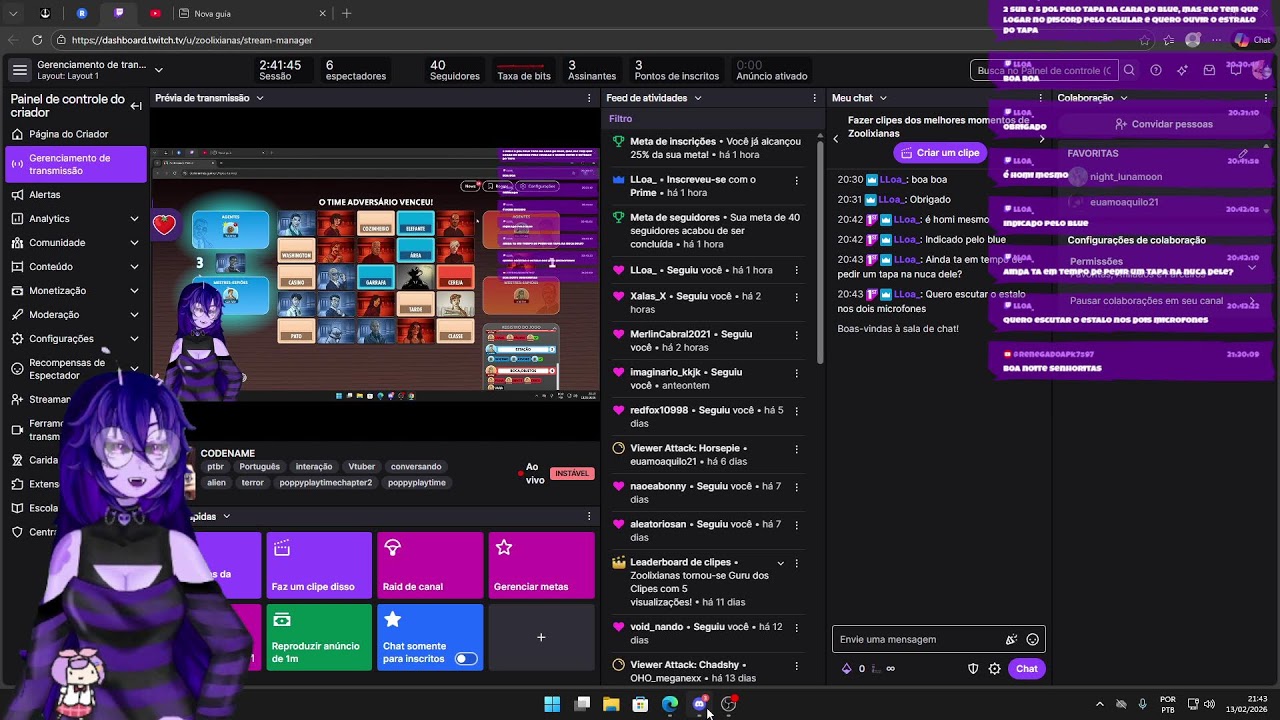This screenshot has height=720, width=1280.
Task: Click the Configurações gear icon in sidebar
Action: (x=17, y=339)
